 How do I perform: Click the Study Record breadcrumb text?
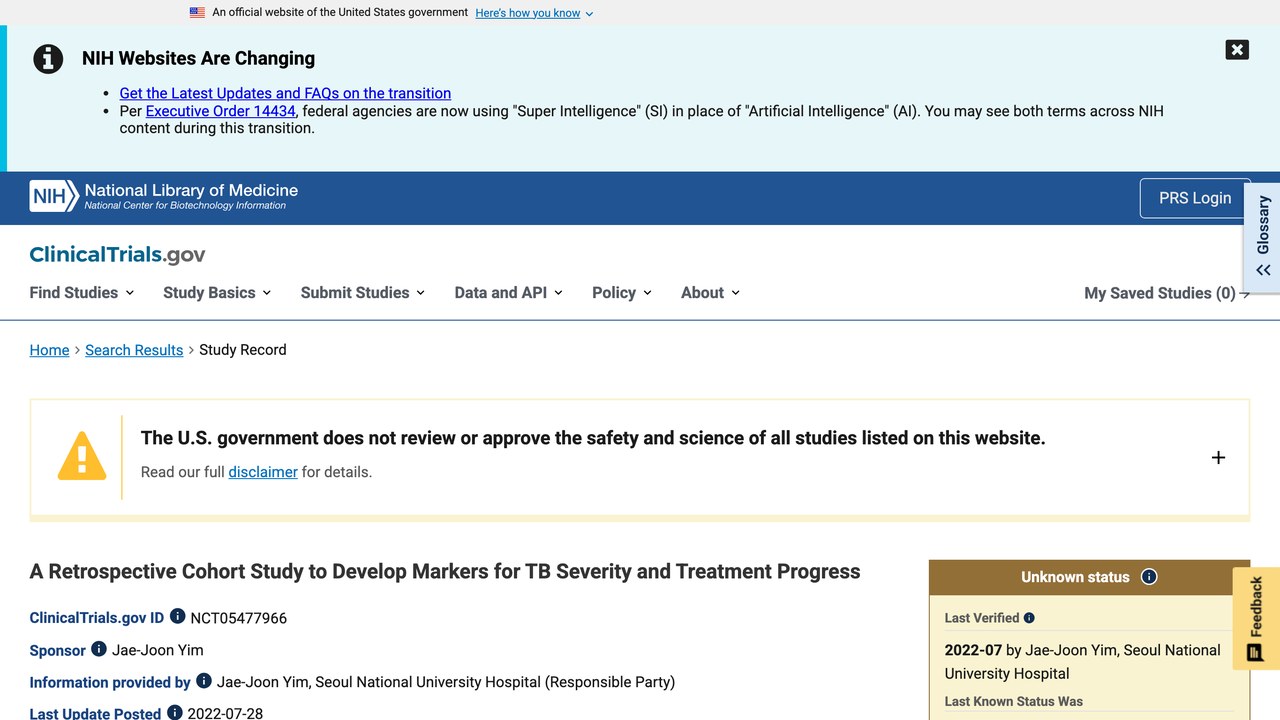point(243,350)
